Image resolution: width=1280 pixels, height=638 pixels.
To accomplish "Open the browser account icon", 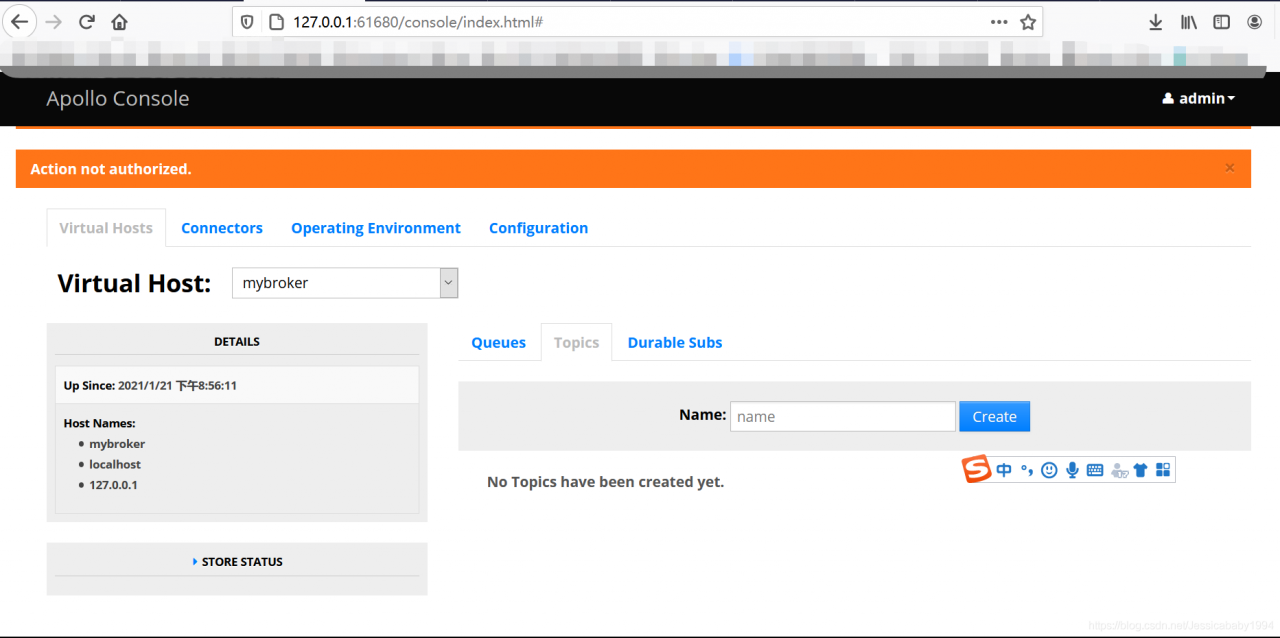I will pos(1255,22).
